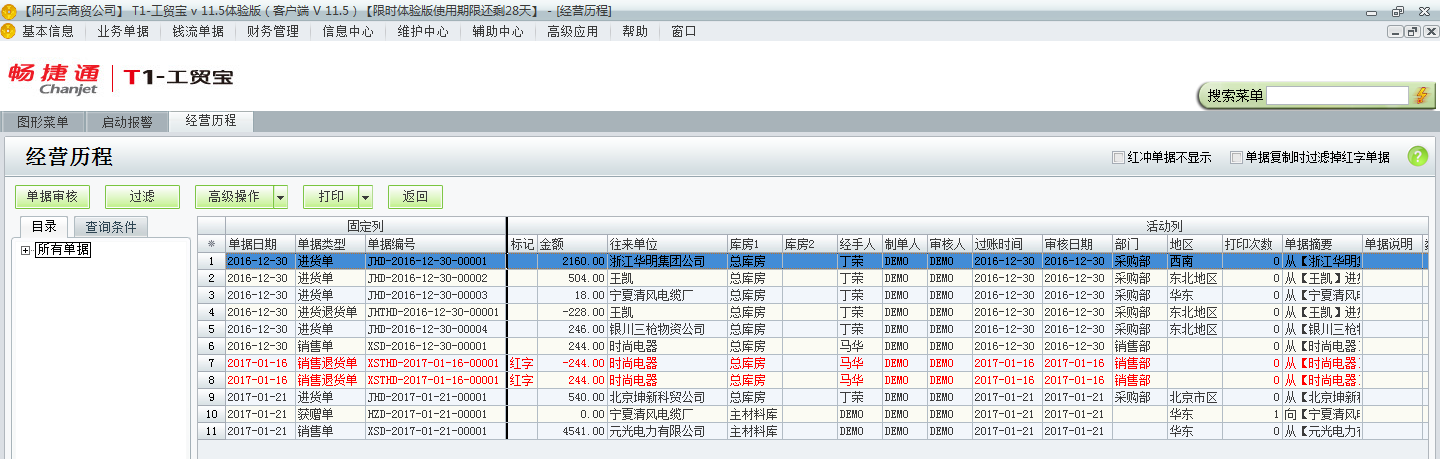
Task: Select the 目录 tab in the left panel
Action: [x=44, y=227]
